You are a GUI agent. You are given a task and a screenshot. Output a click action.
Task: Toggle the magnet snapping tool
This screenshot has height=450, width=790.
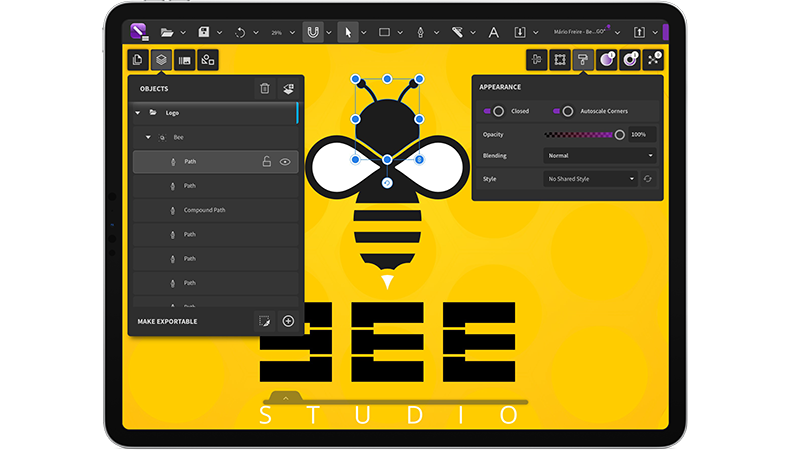coord(313,32)
